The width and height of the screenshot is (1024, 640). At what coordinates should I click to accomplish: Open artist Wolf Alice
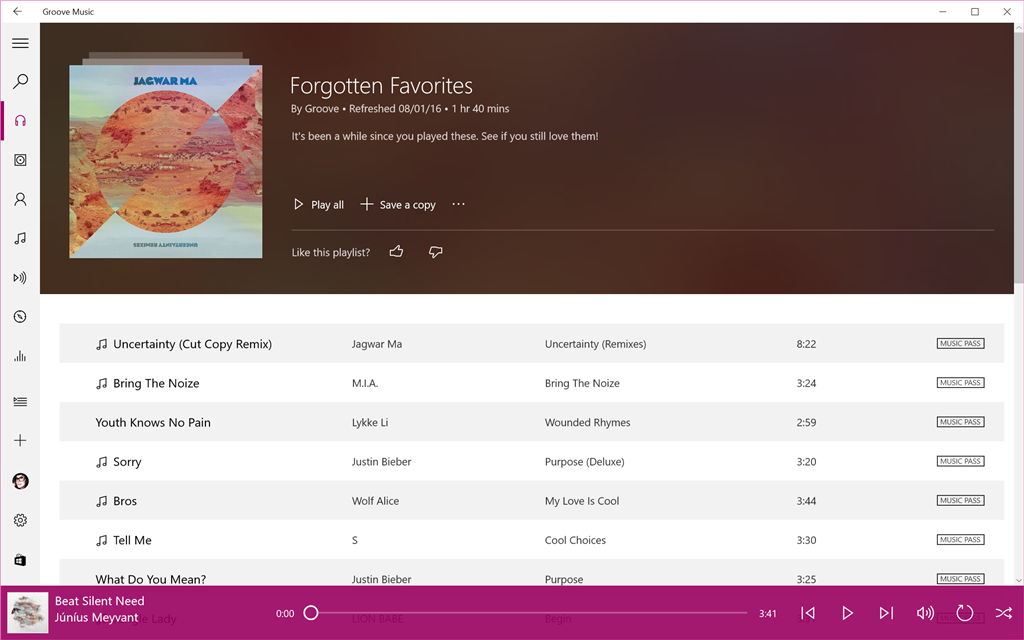(375, 501)
